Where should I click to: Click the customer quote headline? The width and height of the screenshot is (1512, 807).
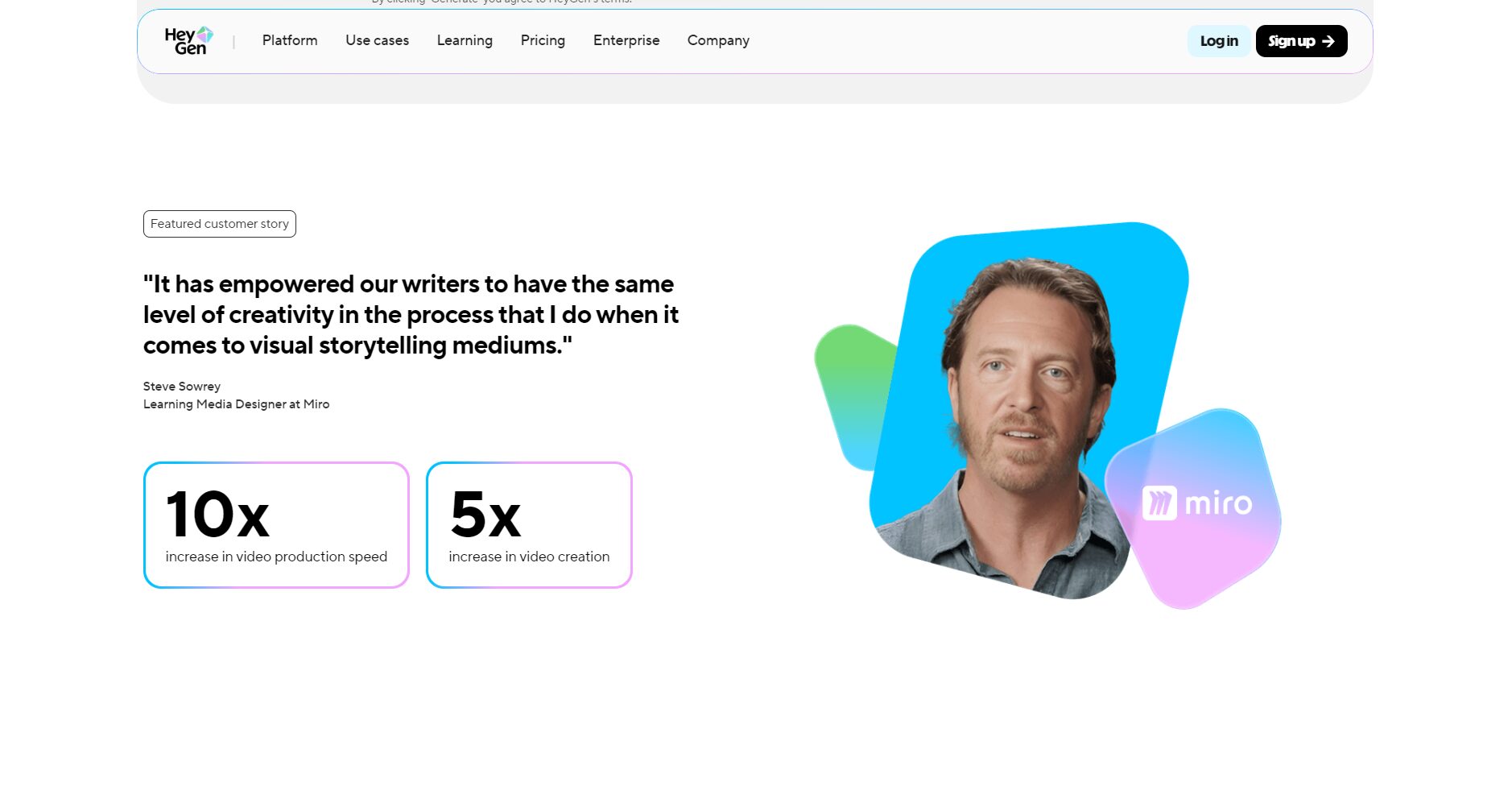[x=411, y=315]
